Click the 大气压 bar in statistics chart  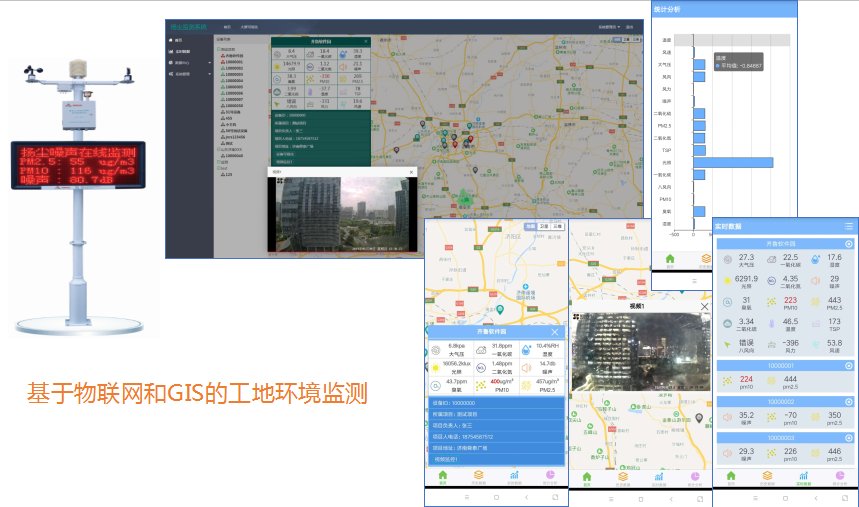(x=699, y=65)
